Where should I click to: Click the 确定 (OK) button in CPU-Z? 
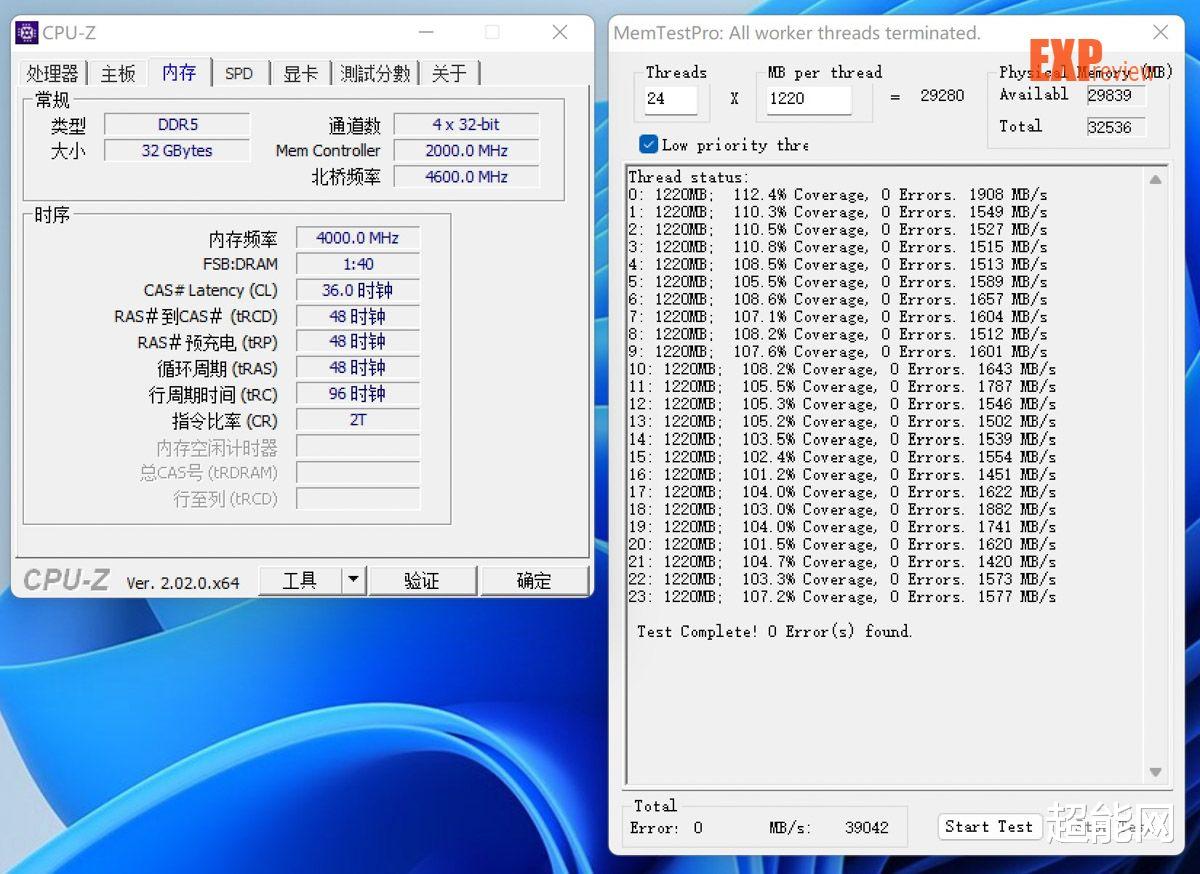click(x=535, y=579)
